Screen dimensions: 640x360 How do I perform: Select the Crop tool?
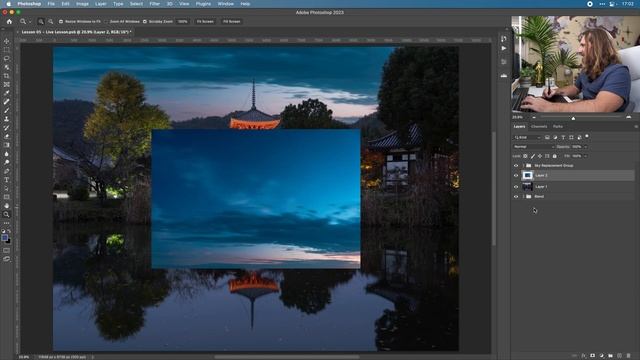pos(7,76)
